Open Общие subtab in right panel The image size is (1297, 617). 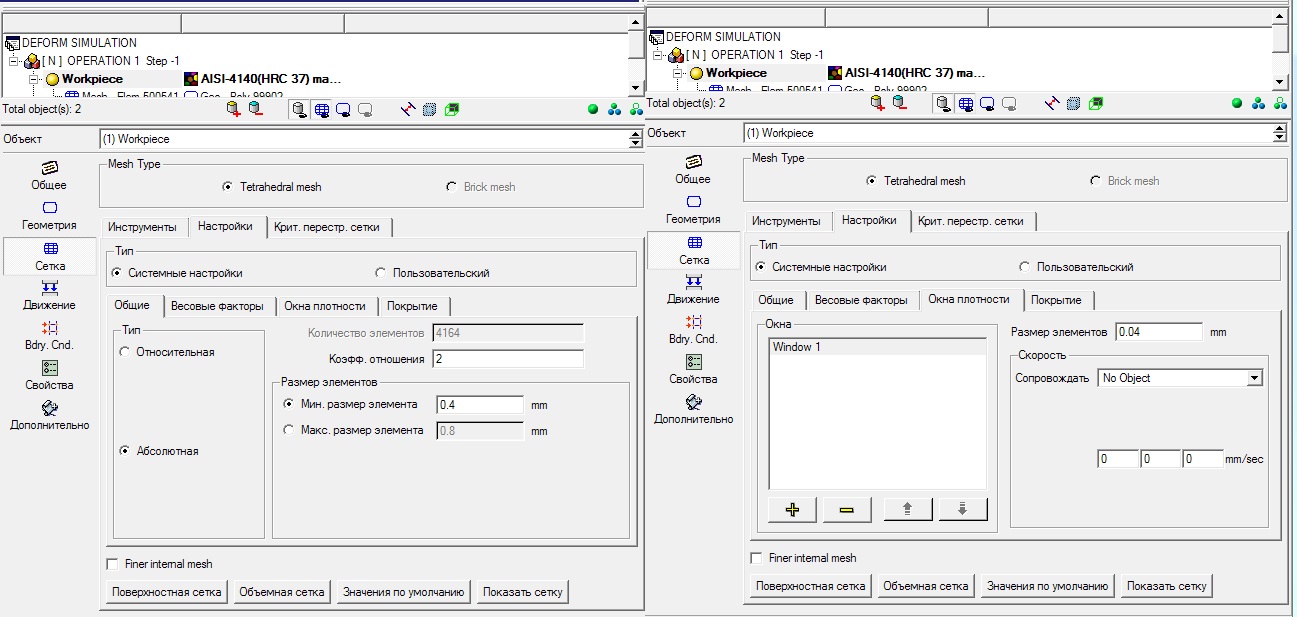pos(776,300)
